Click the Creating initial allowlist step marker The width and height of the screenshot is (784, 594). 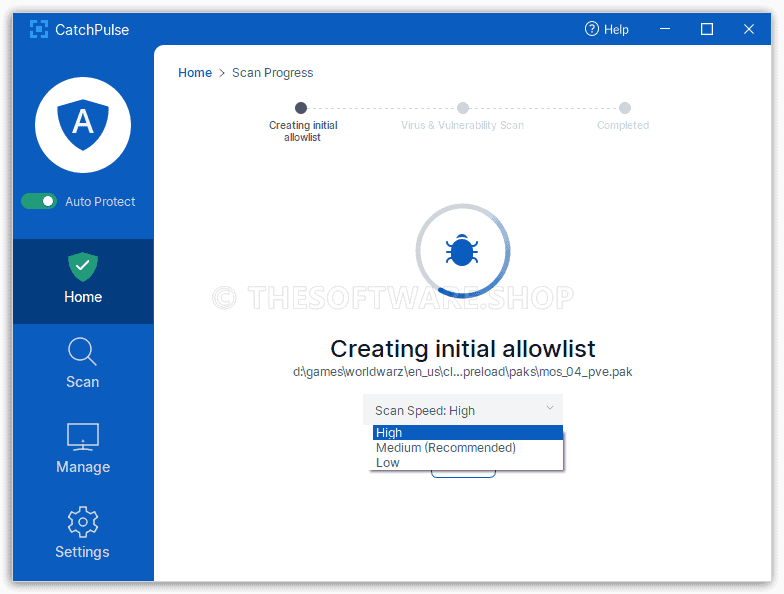[301, 108]
